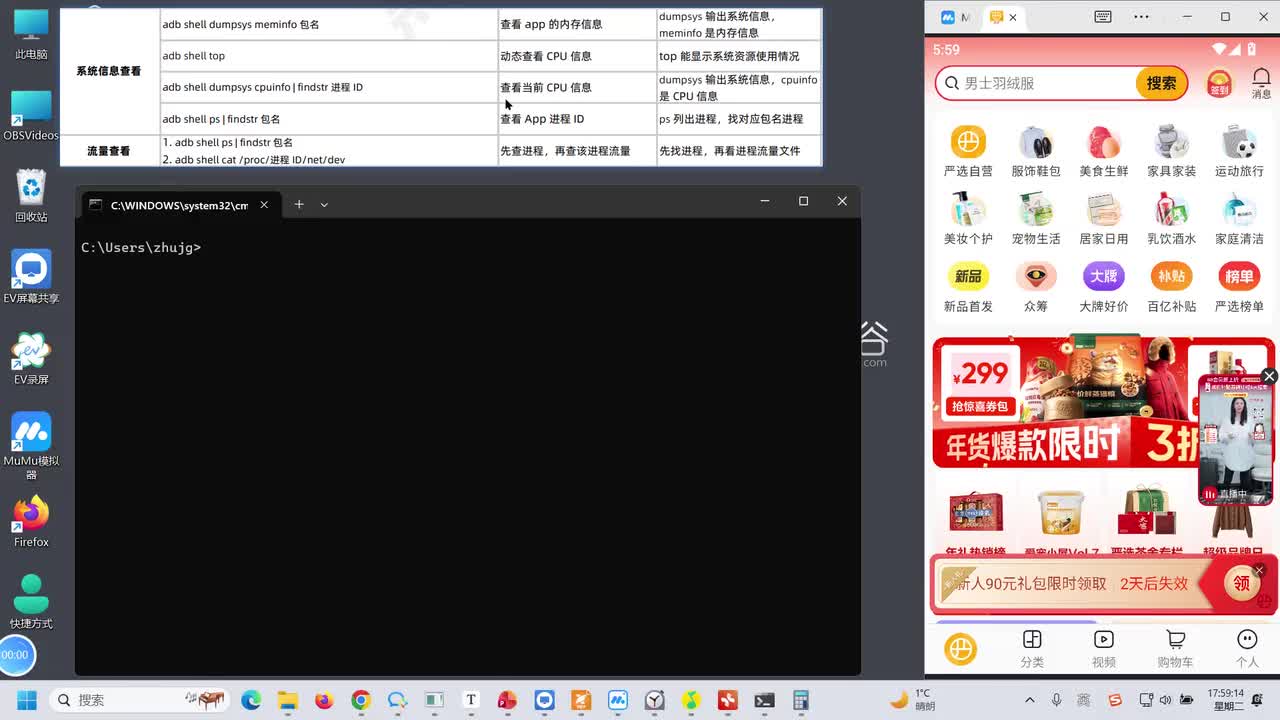Image resolution: width=1280 pixels, height=720 pixels.
Task: Tap the home tab icon in bottom bar
Action: point(960,650)
